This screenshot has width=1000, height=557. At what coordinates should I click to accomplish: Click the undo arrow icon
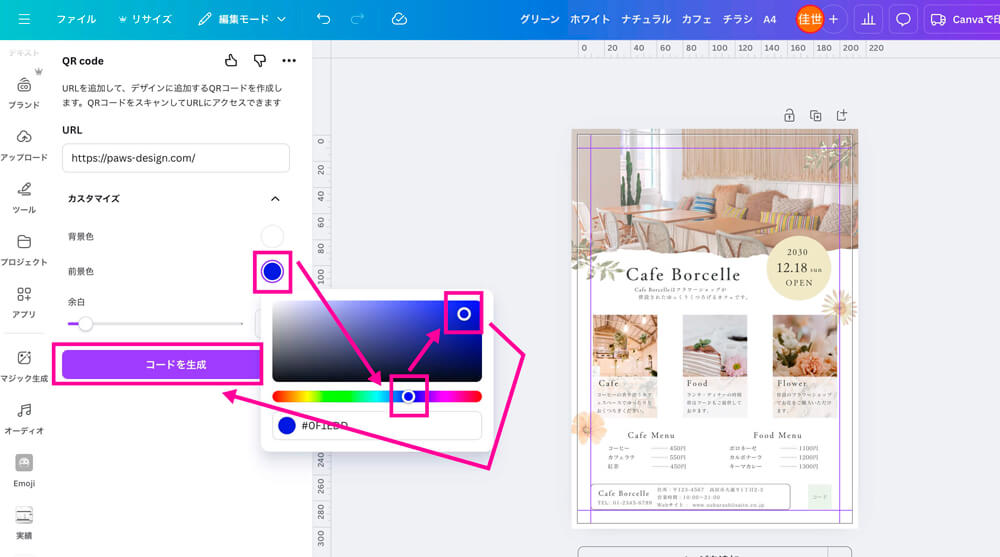tap(323, 19)
